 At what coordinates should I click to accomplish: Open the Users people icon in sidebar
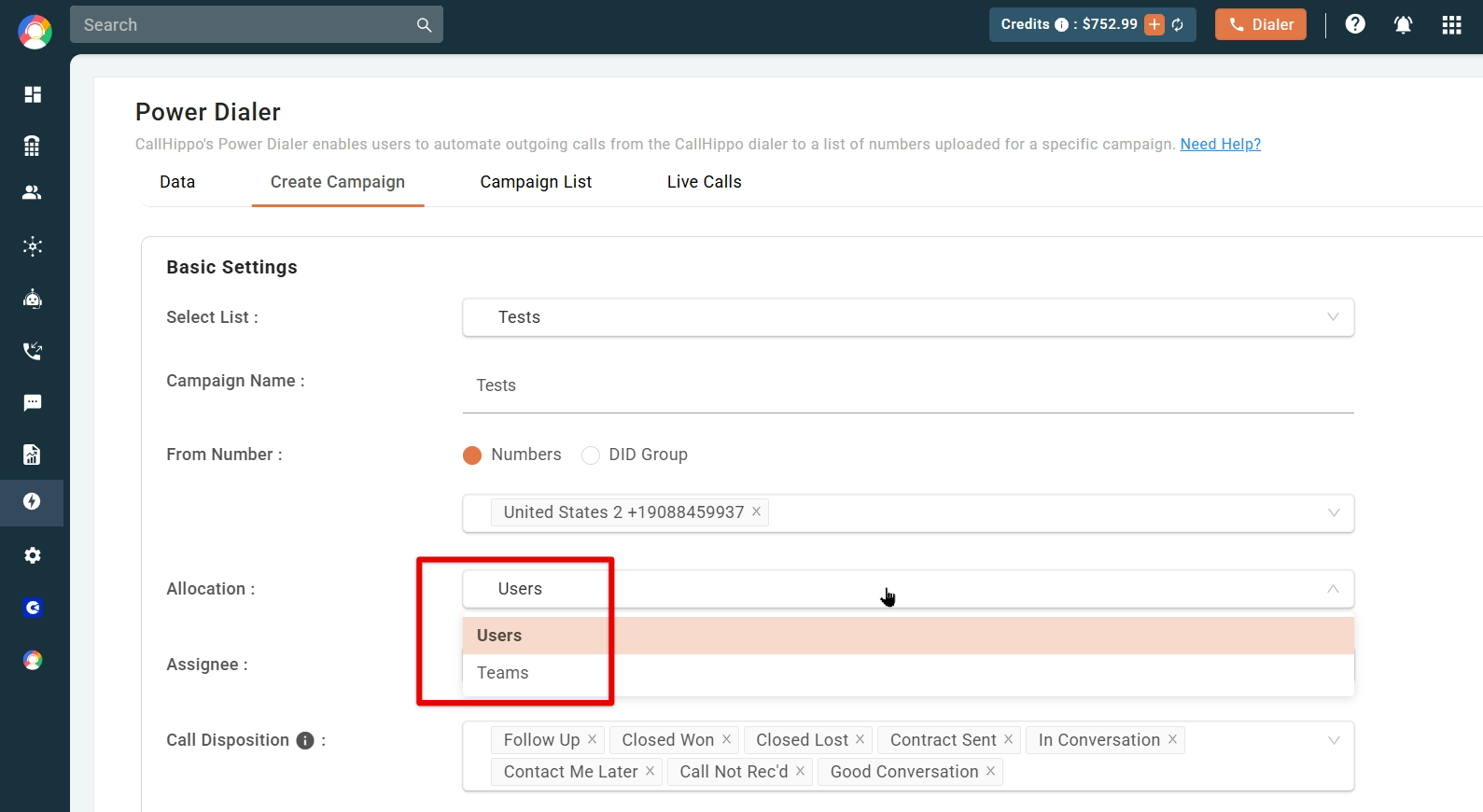[33, 192]
